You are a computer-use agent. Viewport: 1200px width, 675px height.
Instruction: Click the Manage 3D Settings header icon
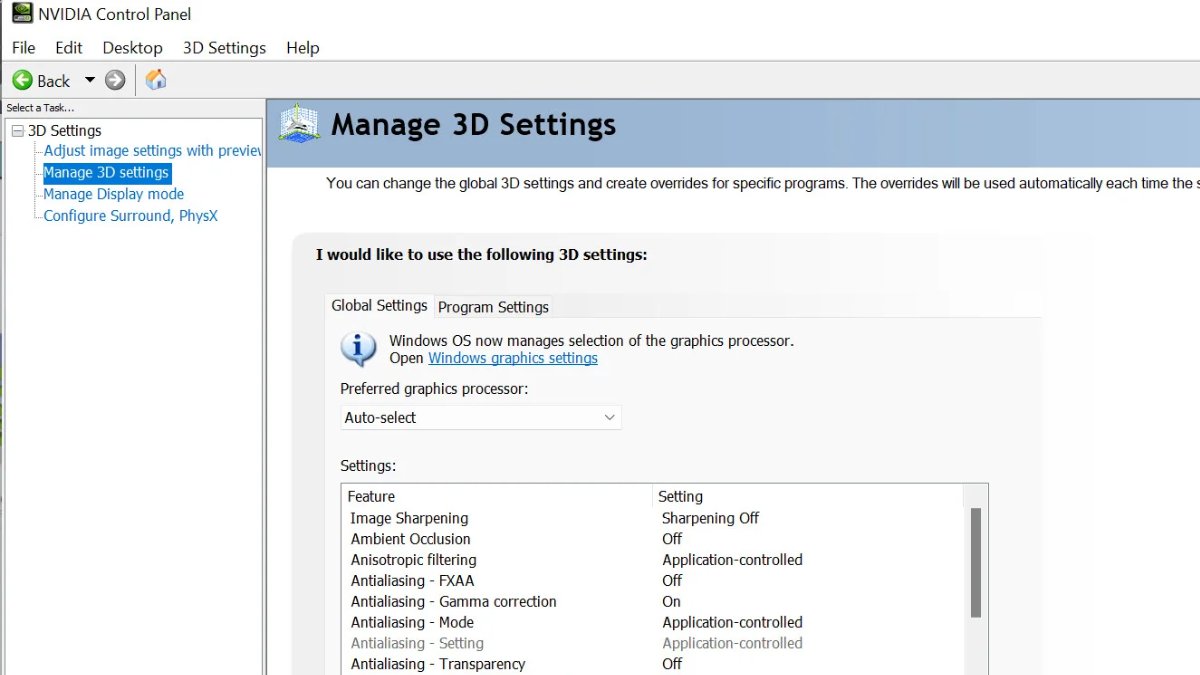coord(298,124)
